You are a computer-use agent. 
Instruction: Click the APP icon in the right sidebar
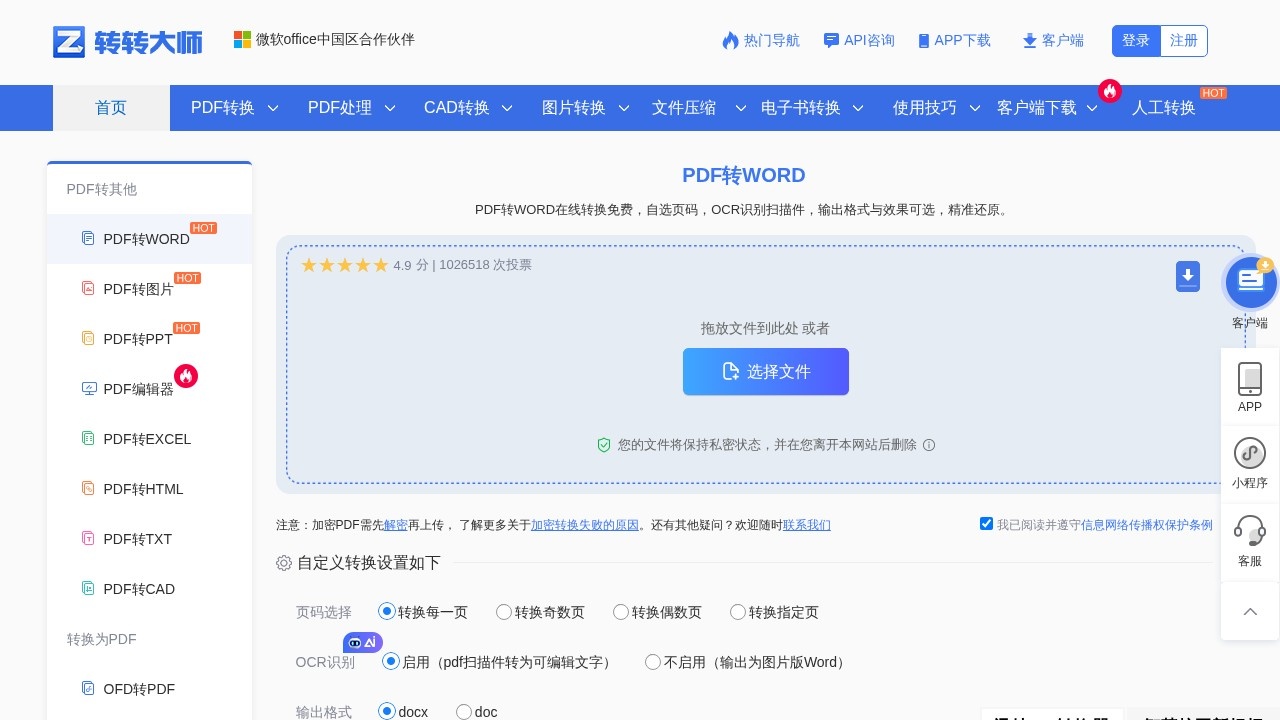(x=1250, y=379)
